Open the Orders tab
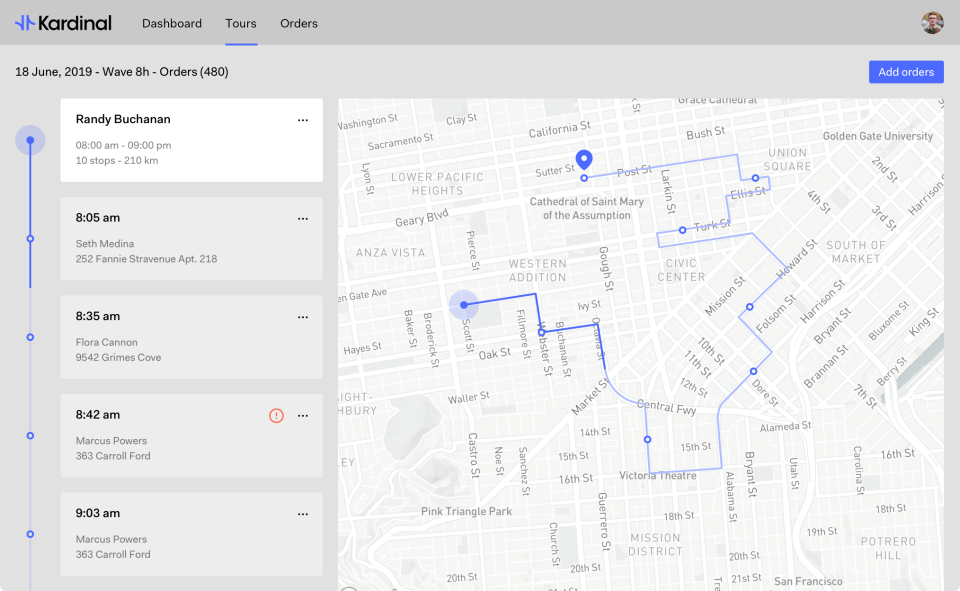The image size is (960, 591). 299,23
